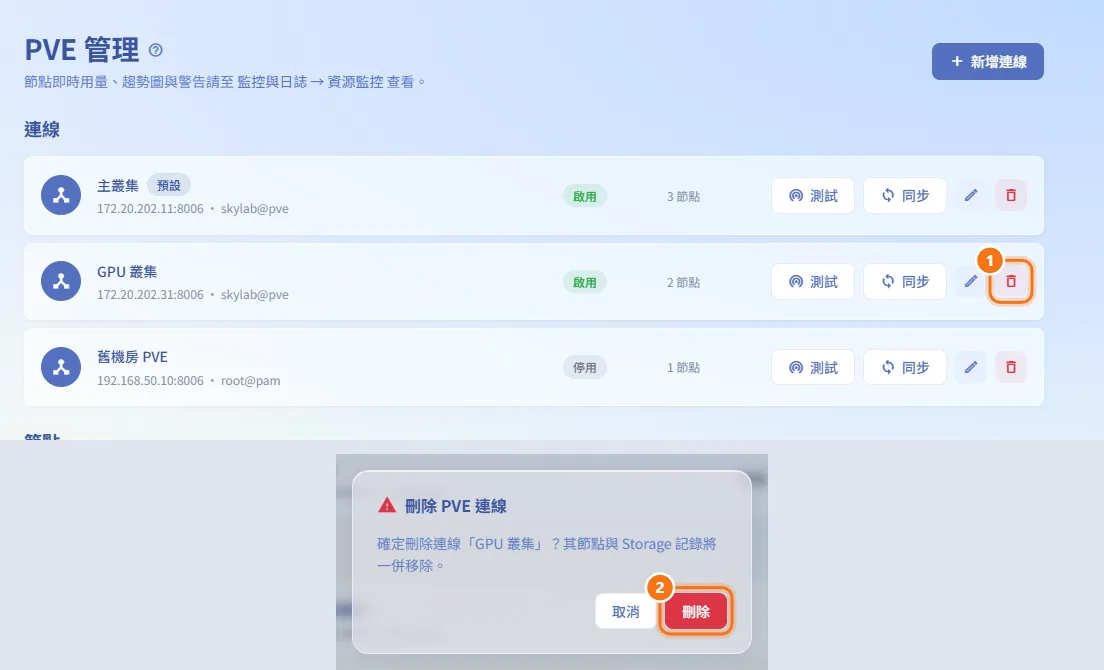Click the GPU 叢集 connection name
Screen dimensions: 1104x670
click(127, 272)
